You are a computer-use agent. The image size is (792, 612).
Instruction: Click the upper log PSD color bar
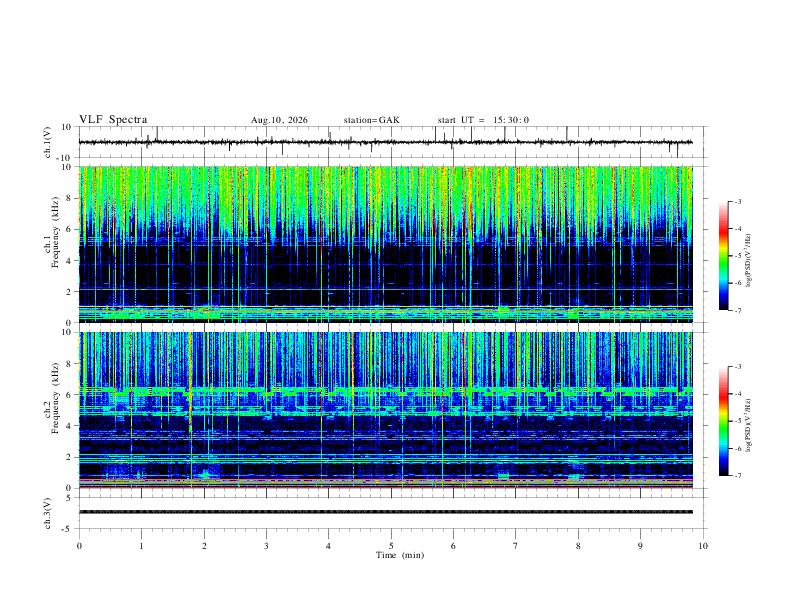tap(723, 256)
